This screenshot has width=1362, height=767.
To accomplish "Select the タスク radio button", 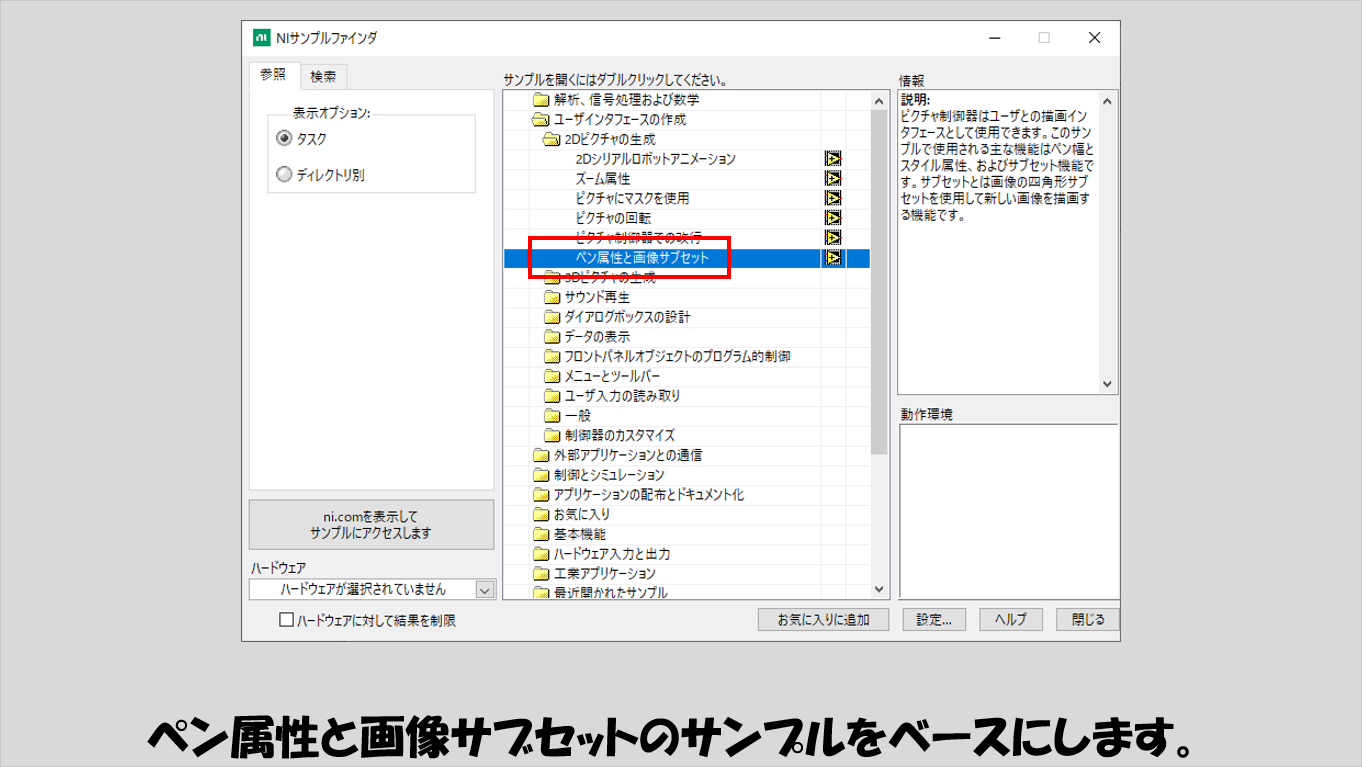I will pyautogui.click(x=284, y=139).
